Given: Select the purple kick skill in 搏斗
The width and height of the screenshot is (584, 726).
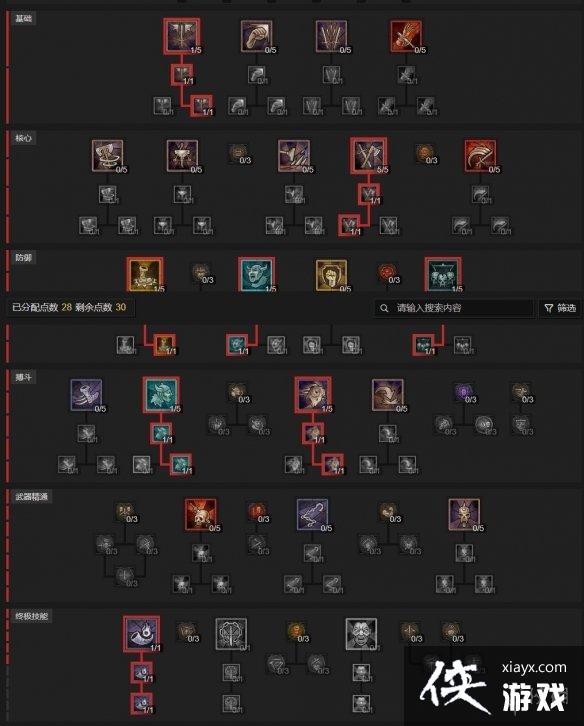Looking at the screenshot, I should pyautogui.click(x=86, y=395).
